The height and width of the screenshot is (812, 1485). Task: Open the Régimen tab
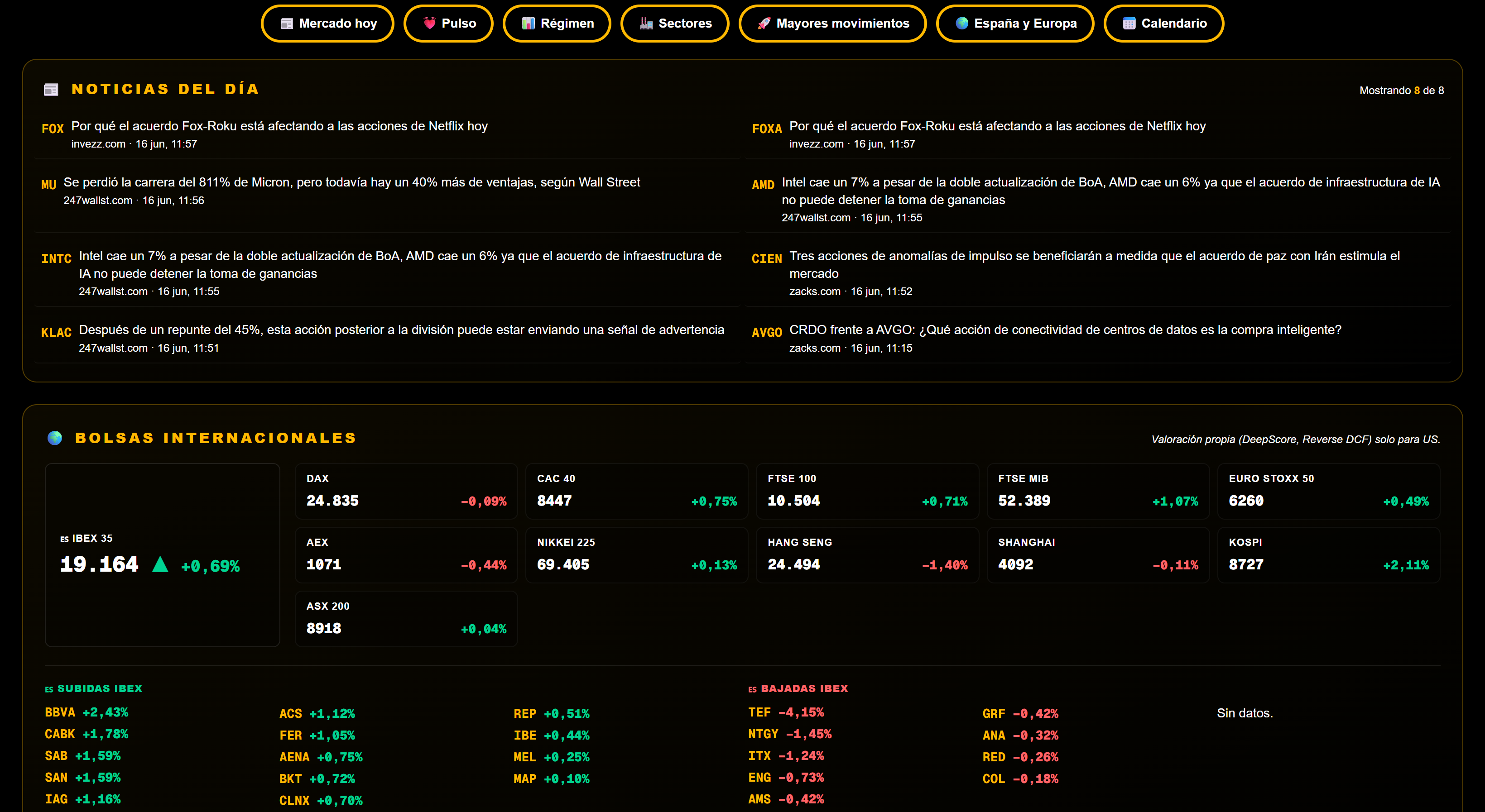coord(557,24)
